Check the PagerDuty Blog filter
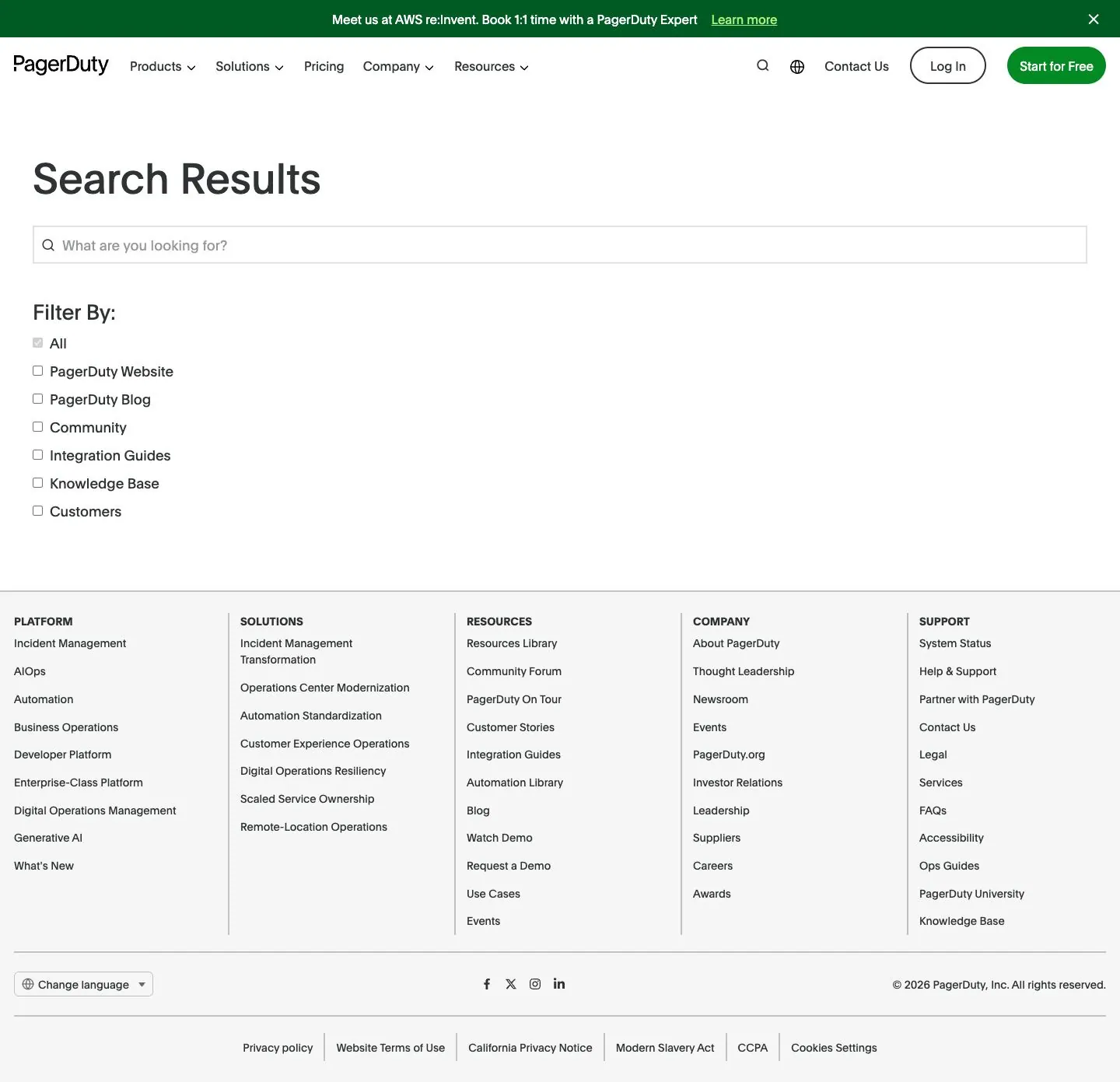 [x=37, y=399]
